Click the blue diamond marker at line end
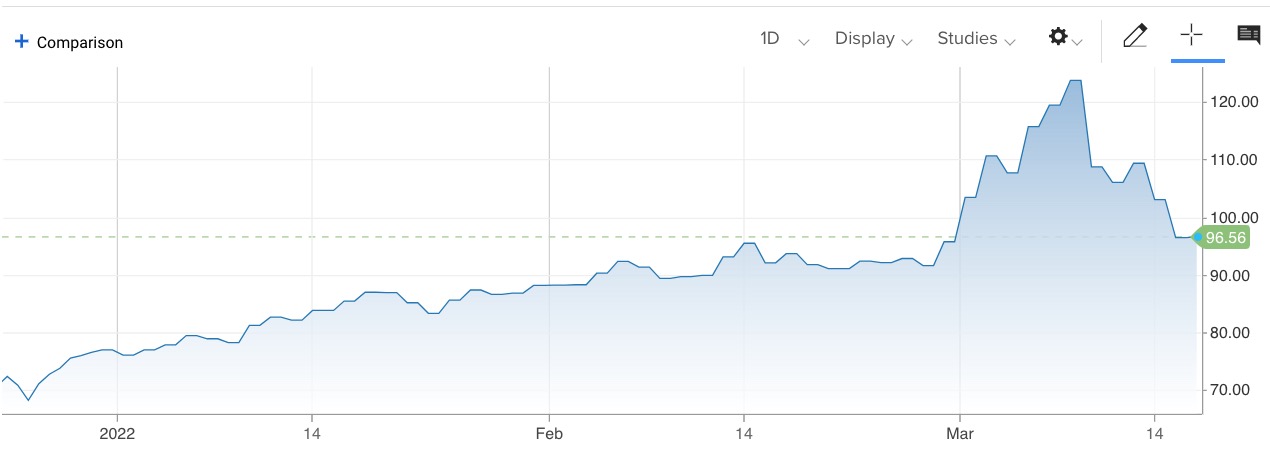1270x472 pixels. 1199,237
